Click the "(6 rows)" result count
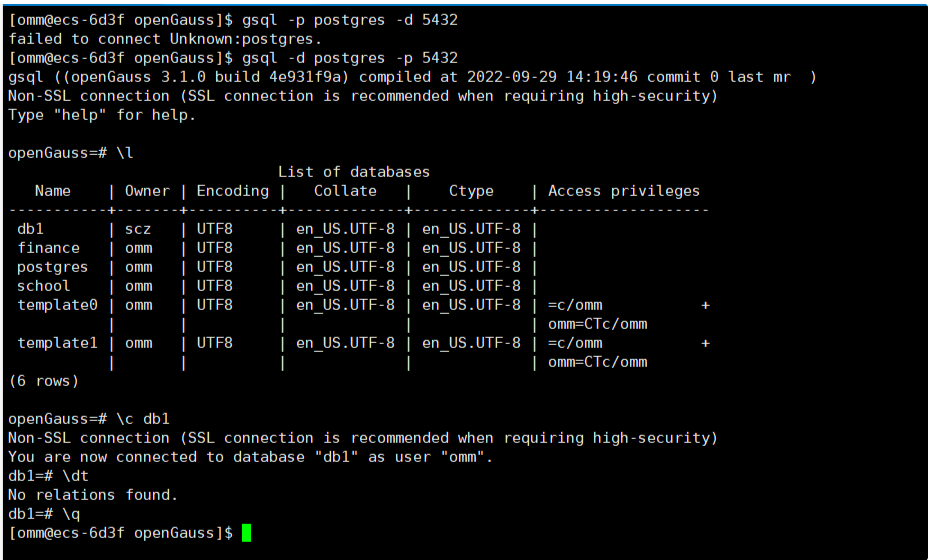This screenshot has height=560, width=928. tap(43, 381)
